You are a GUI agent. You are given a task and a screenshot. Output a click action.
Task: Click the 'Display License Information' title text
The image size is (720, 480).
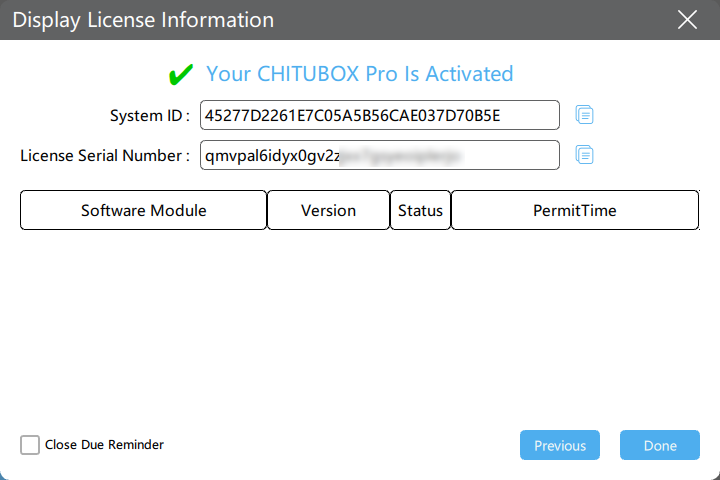click(143, 20)
